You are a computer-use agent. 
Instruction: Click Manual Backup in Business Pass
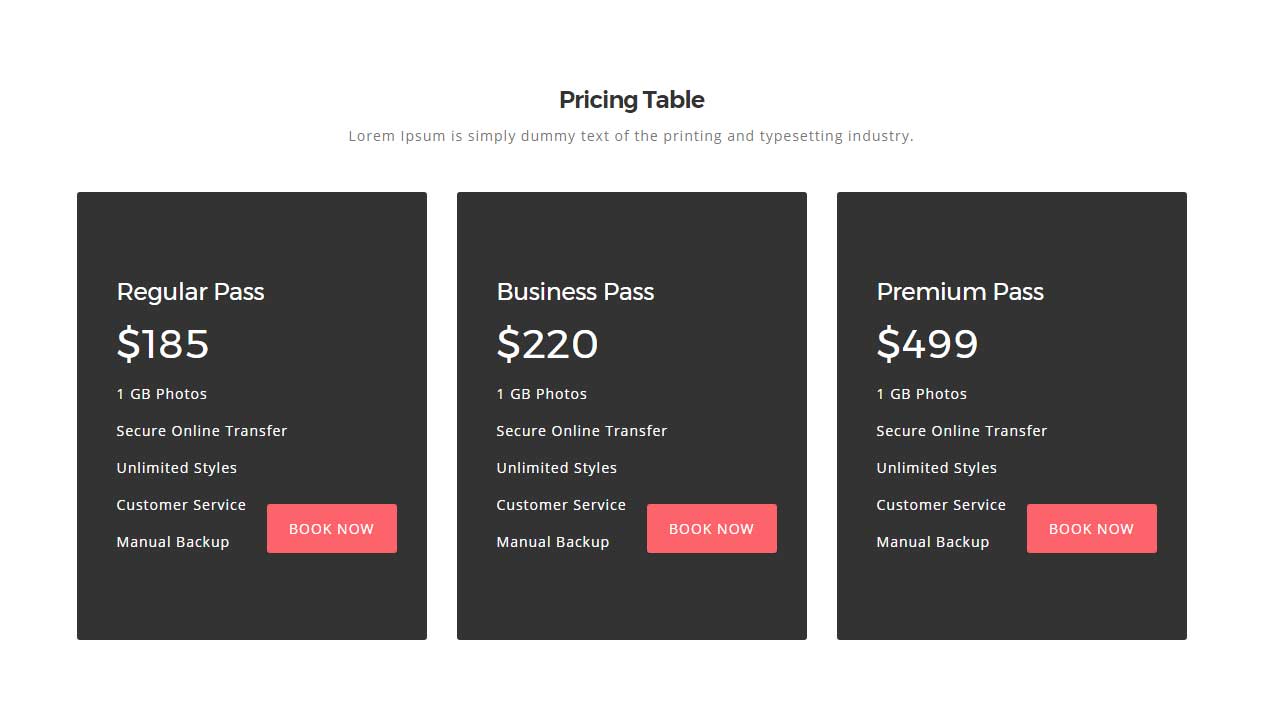tap(553, 542)
